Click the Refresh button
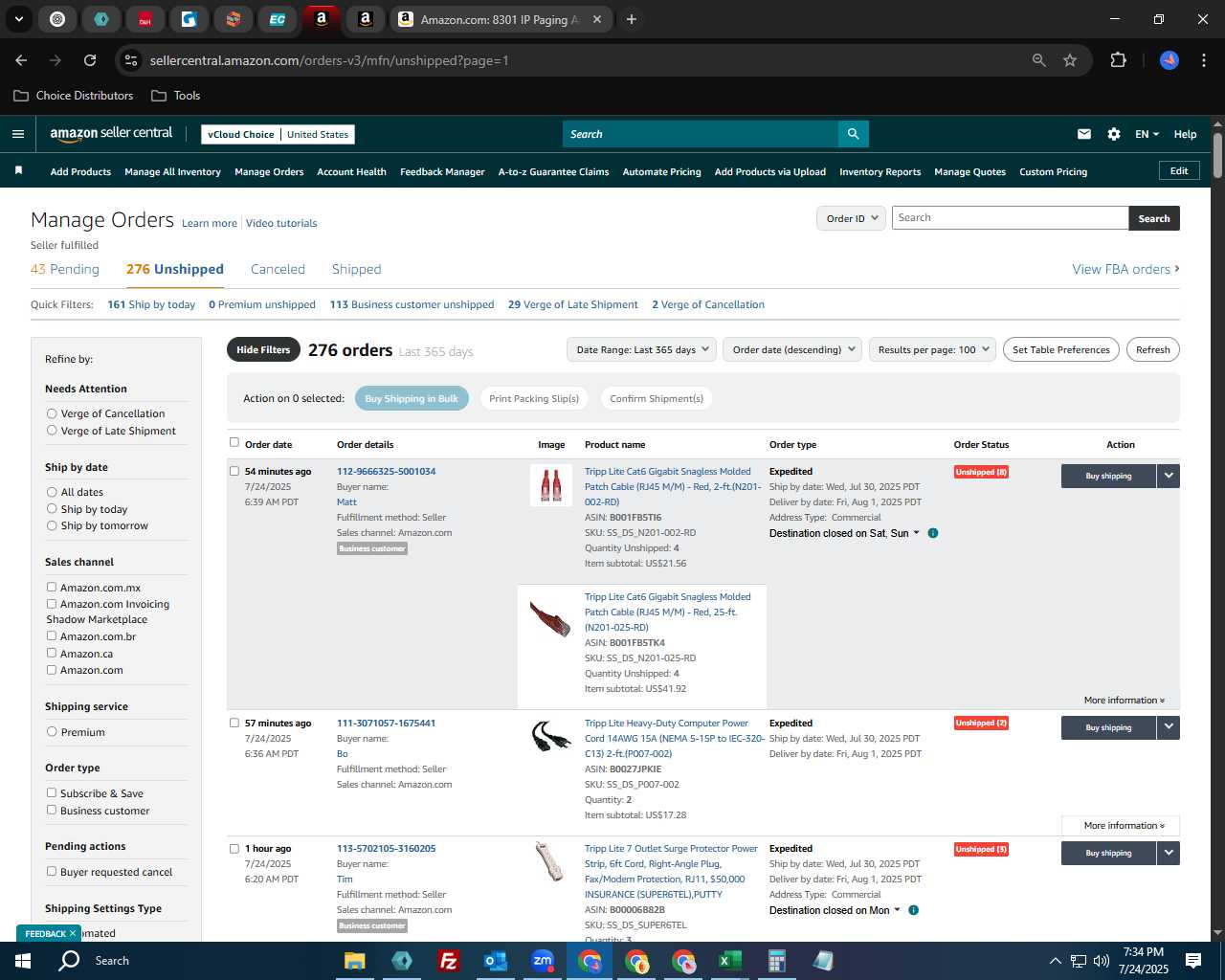This screenshot has height=980, width=1225. pos(1152,349)
